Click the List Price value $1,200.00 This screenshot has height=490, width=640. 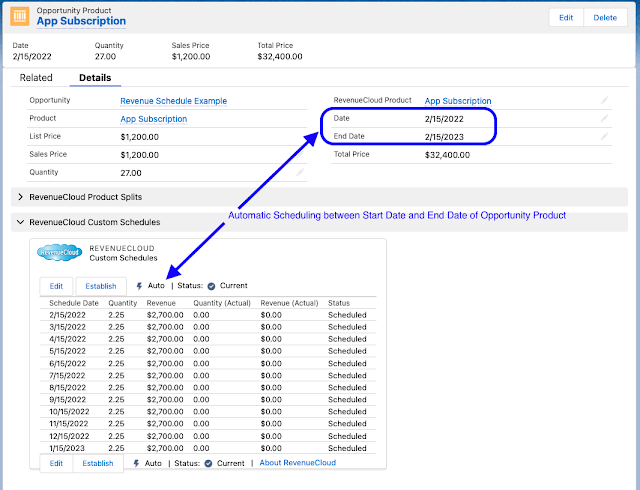140,137
